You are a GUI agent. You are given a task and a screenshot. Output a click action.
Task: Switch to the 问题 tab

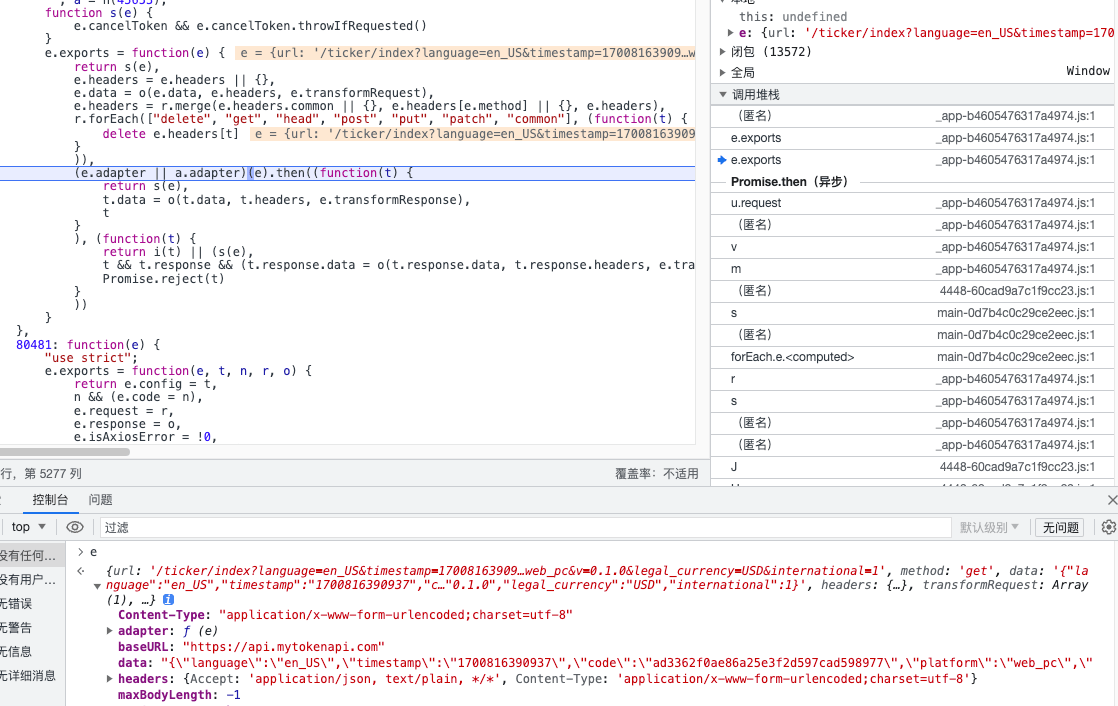click(x=100, y=500)
